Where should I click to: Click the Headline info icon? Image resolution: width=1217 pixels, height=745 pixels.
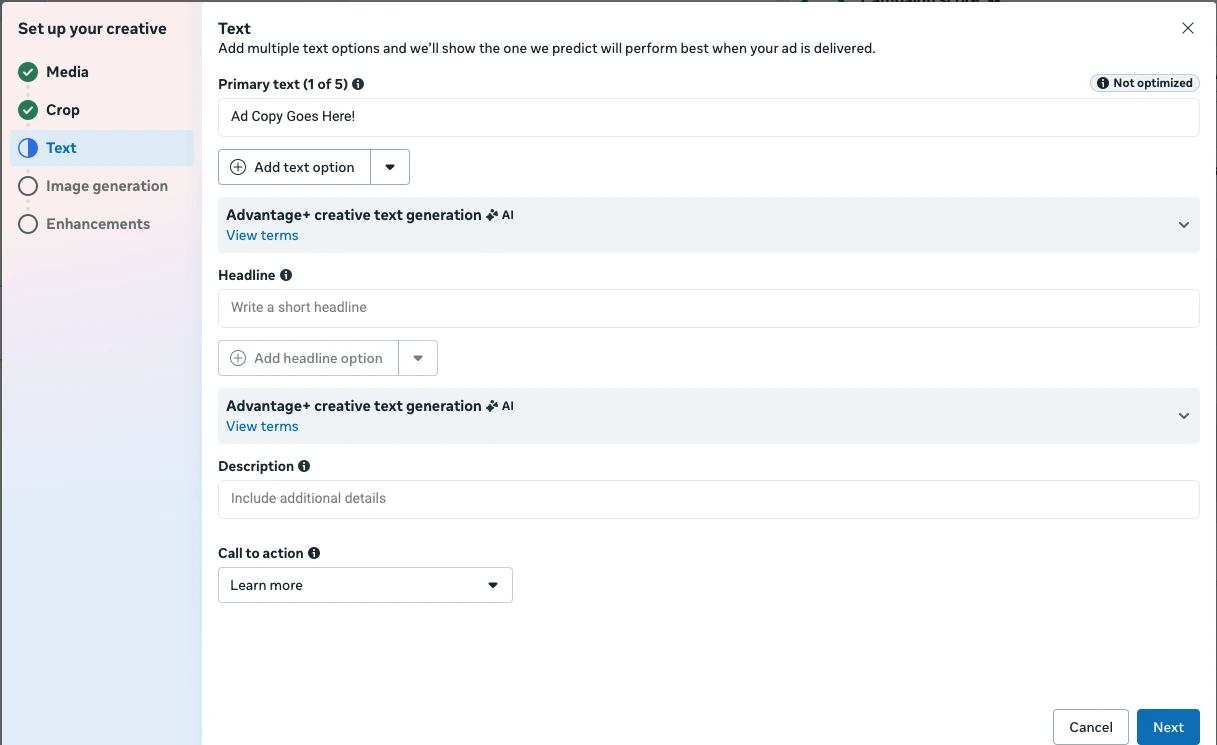286,275
